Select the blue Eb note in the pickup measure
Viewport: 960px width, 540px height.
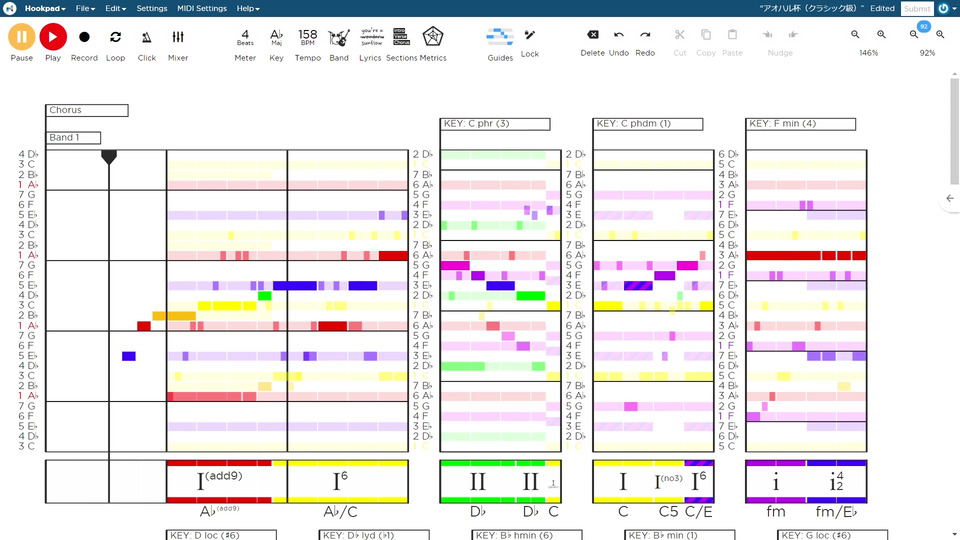click(129, 356)
